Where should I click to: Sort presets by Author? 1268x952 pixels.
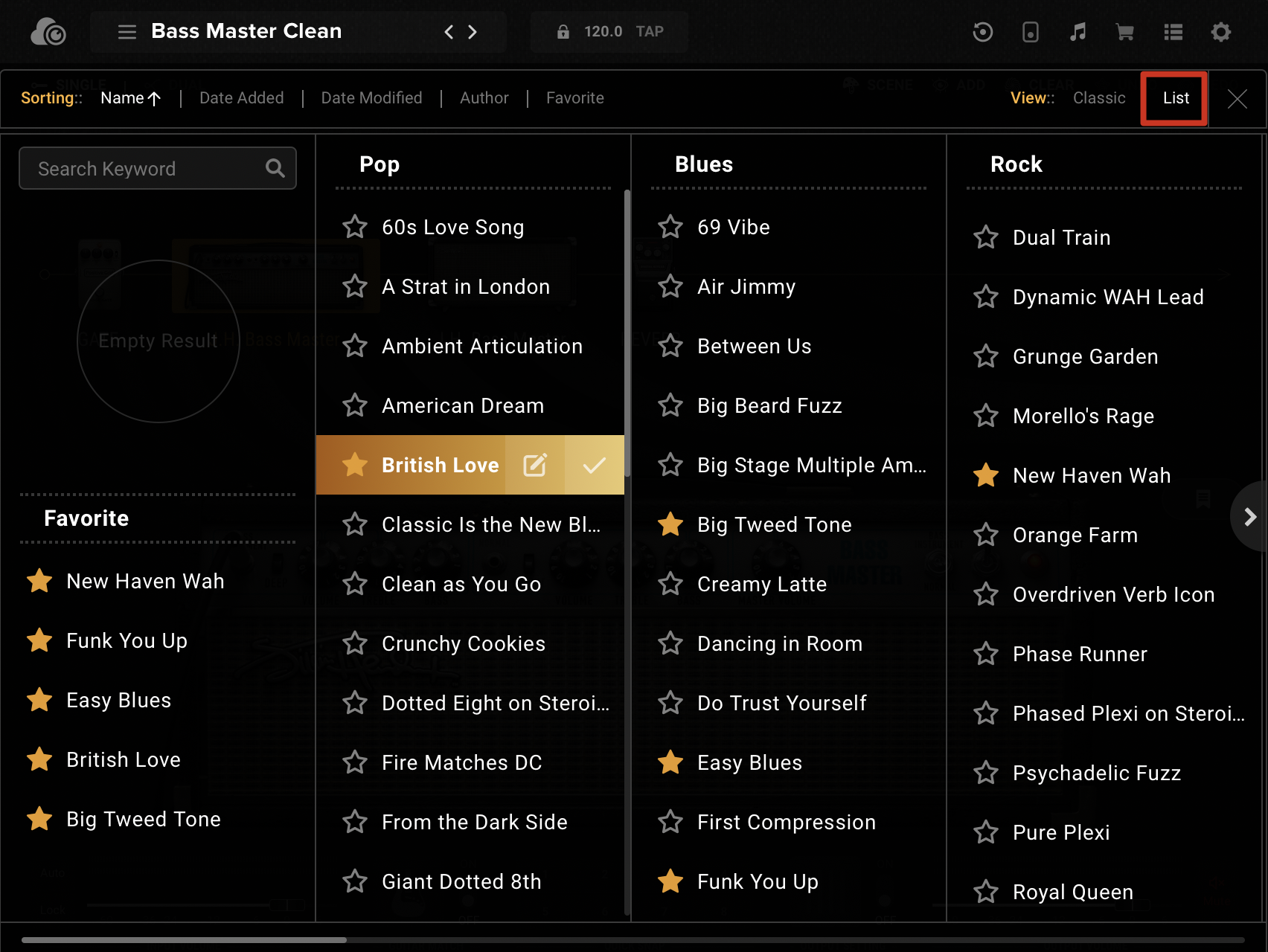click(x=484, y=98)
